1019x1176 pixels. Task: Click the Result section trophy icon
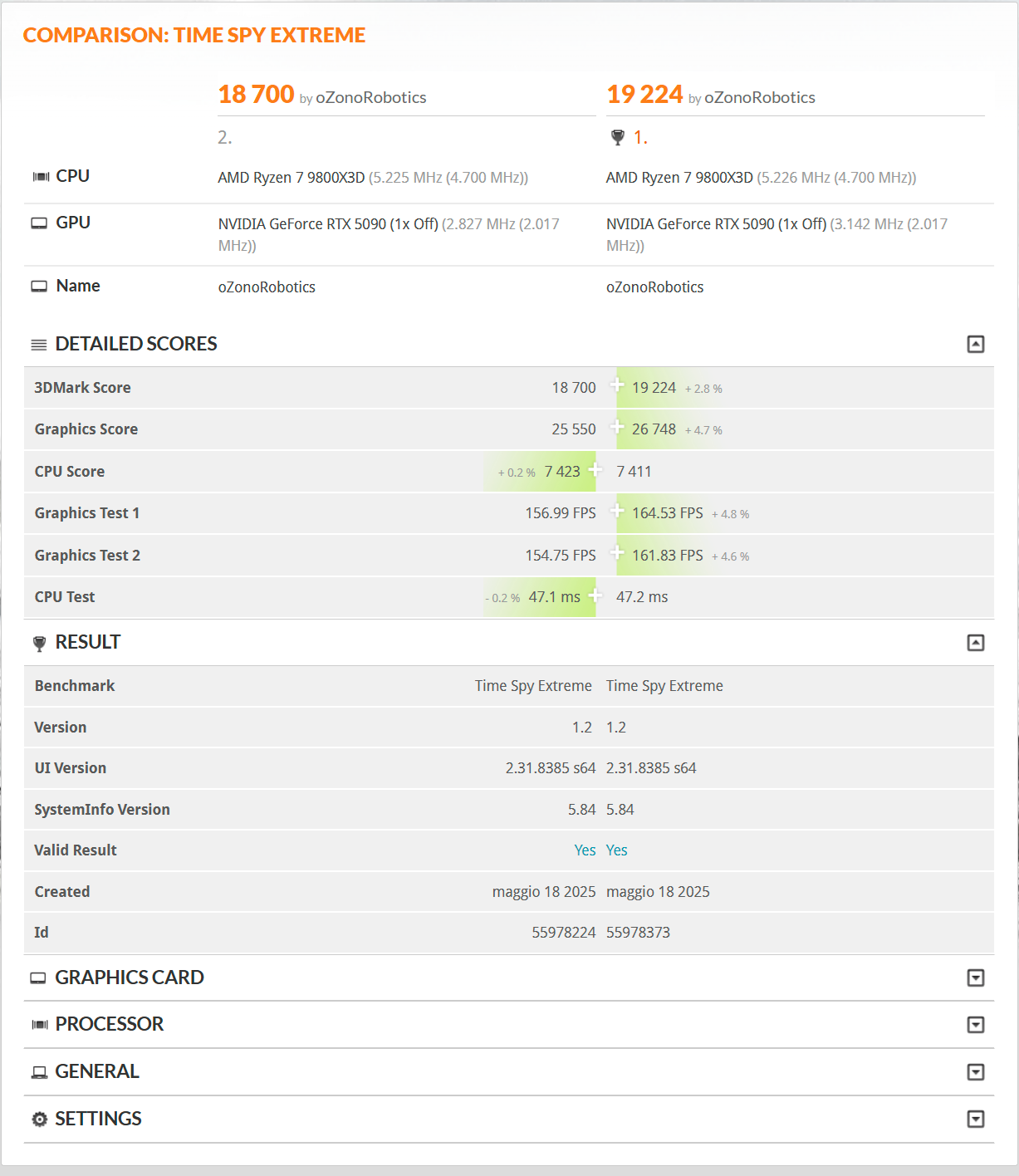click(39, 644)
